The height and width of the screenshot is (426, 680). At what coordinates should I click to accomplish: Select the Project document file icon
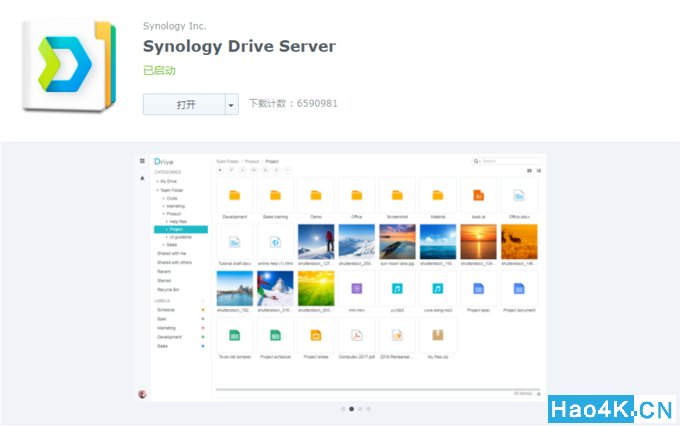[x=519, y=288]
